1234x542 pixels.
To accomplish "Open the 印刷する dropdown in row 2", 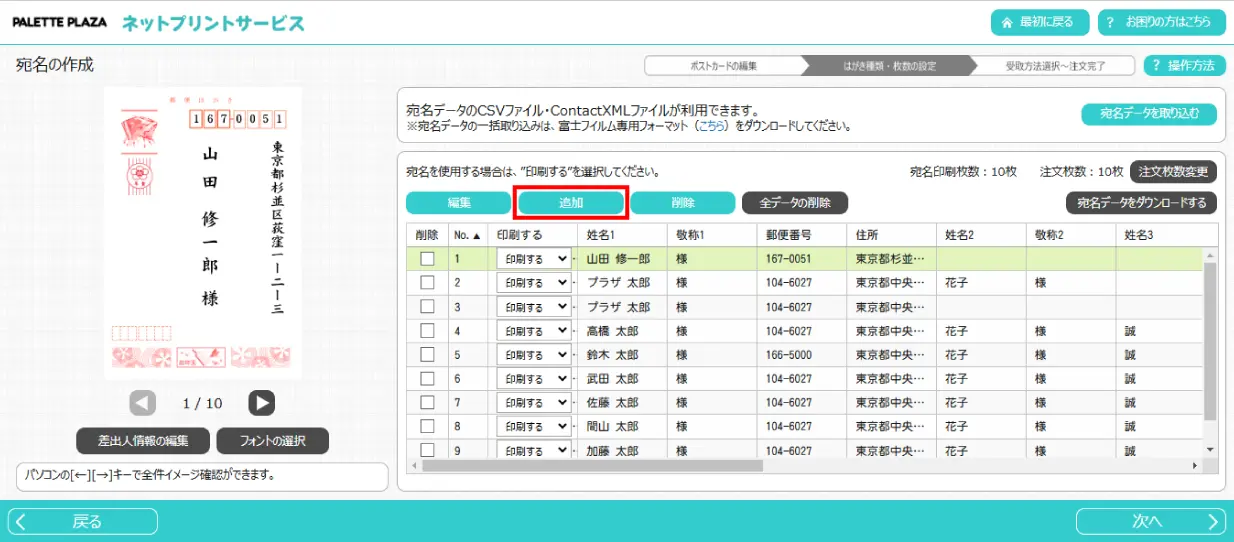I will click(533, 283).
